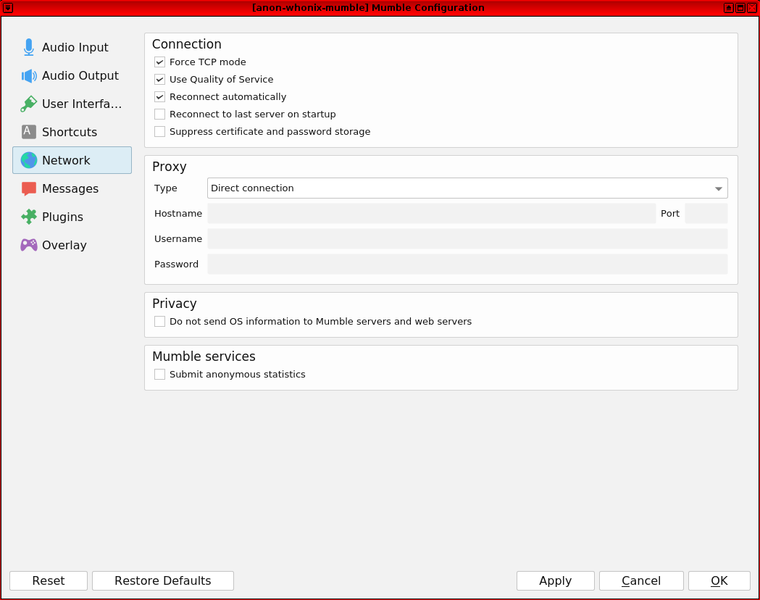The image size is (760, 600).
Task: Select the Plugins puzzle piece icon
Action: coord(29,217)
